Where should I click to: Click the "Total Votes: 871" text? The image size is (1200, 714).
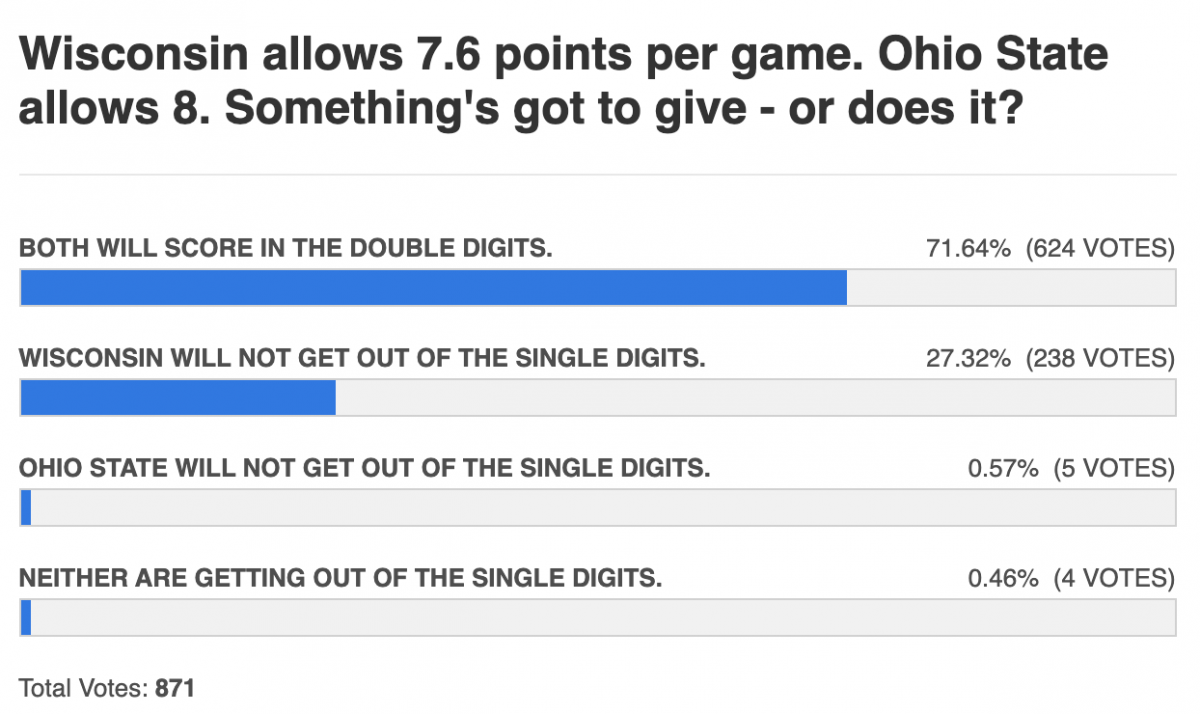[x=106, y=688]
